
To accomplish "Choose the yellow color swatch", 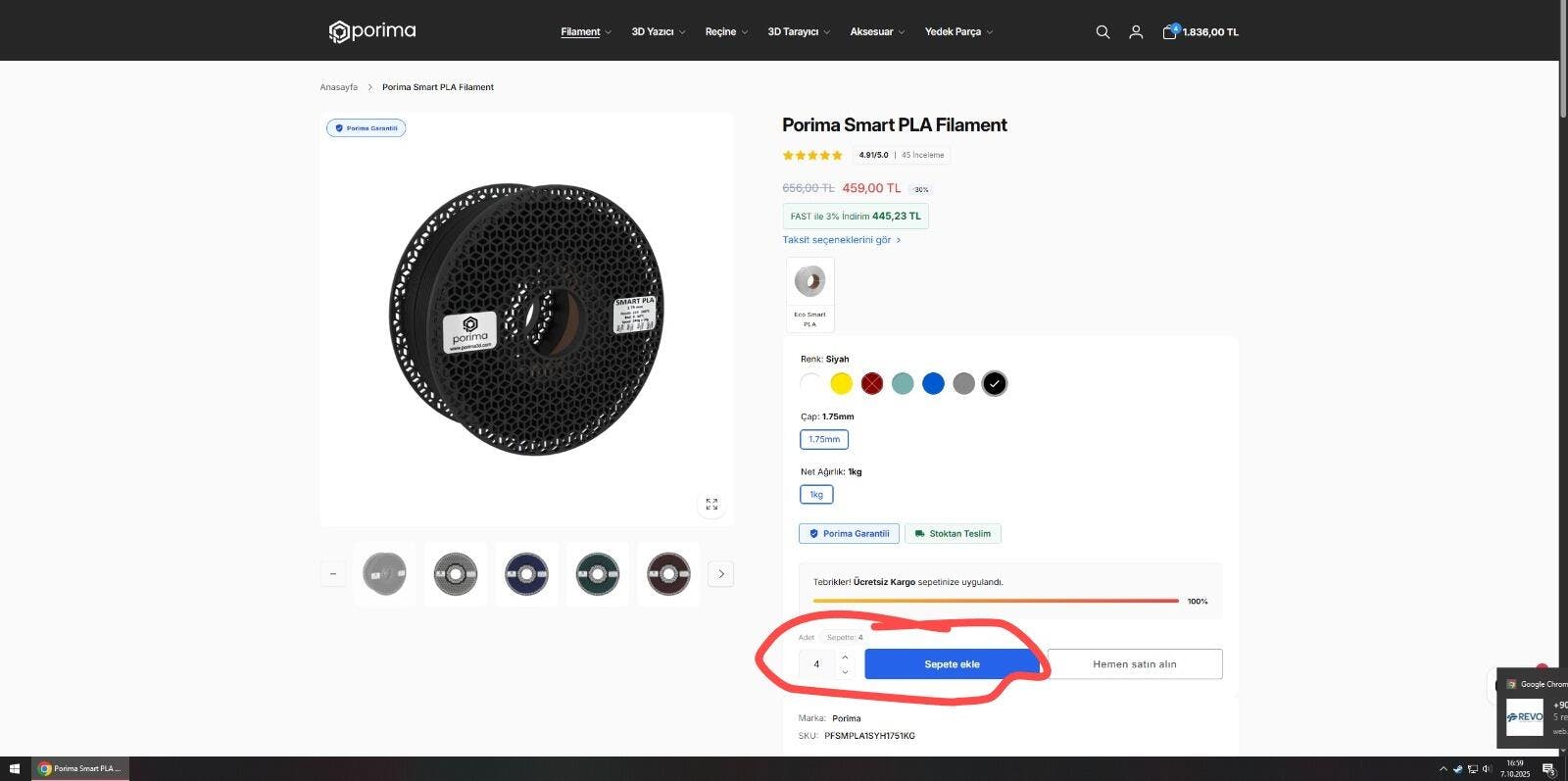I will [x=841, y=383].
